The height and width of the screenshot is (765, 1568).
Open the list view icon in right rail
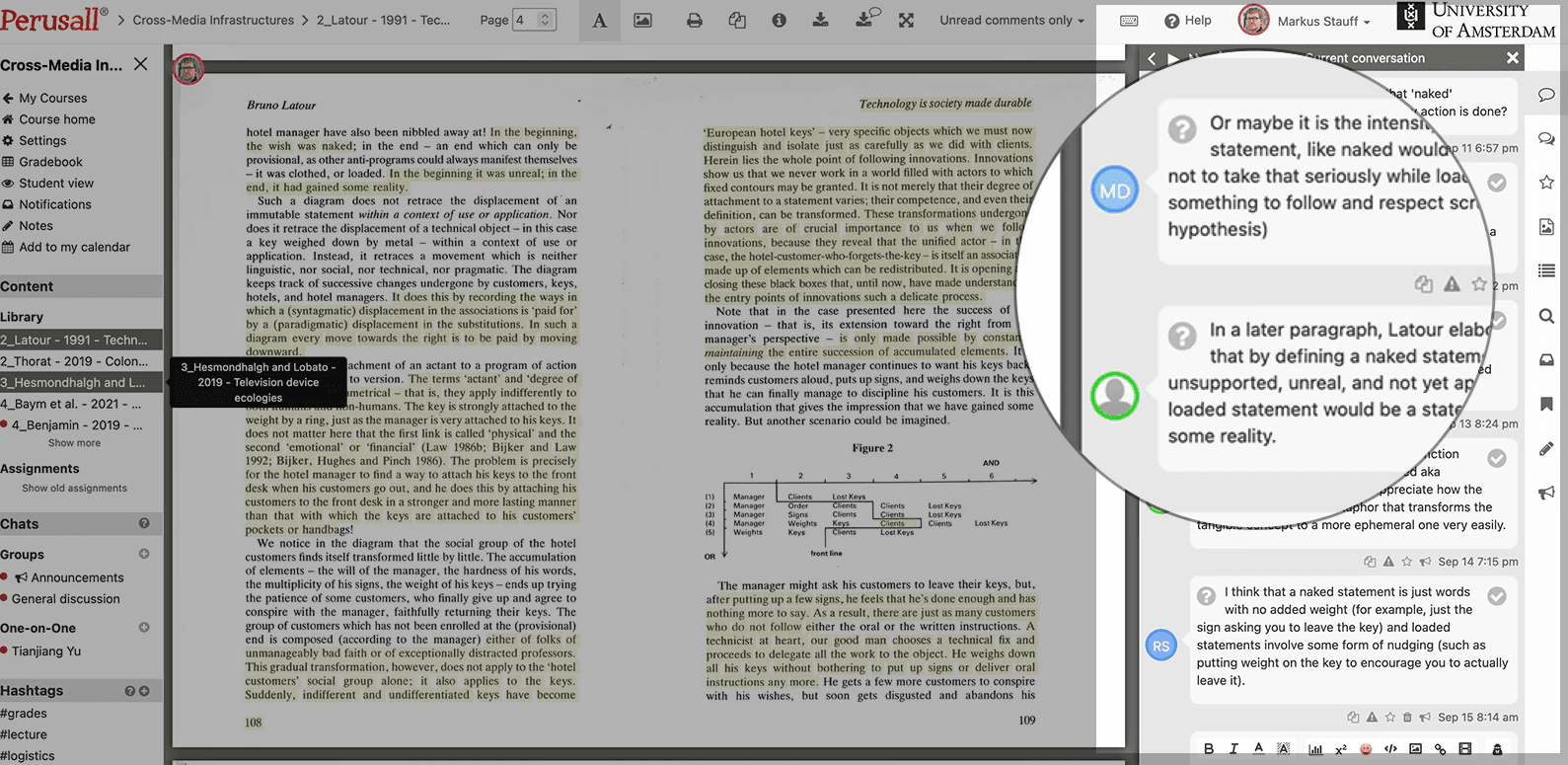point(1546,269)
